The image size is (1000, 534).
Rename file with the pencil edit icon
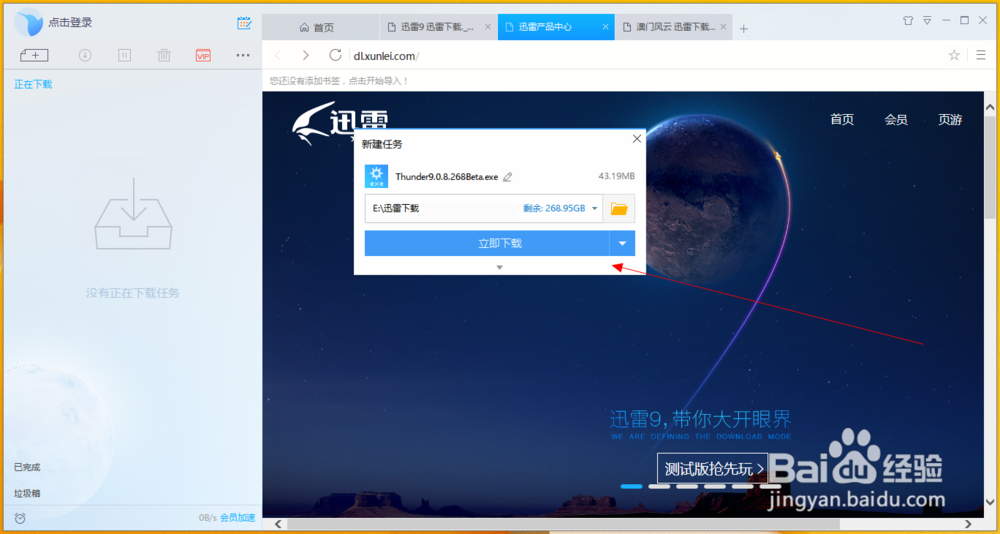508,177
